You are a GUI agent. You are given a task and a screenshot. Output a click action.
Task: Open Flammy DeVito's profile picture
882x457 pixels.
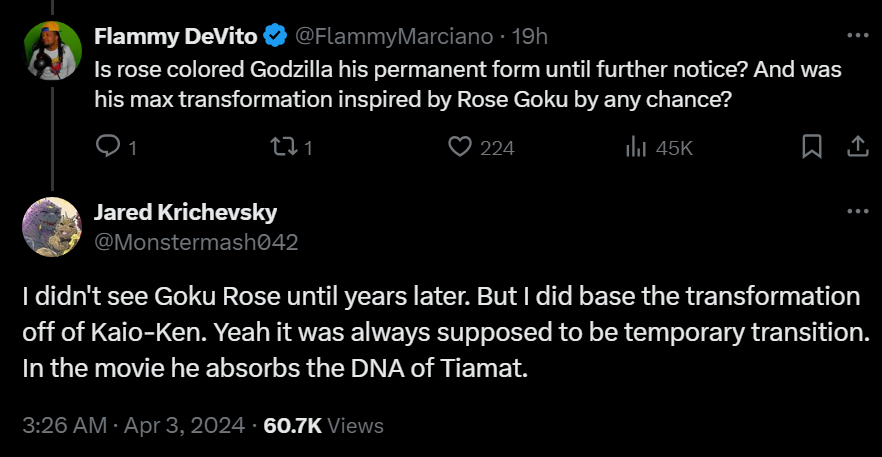tap(51, 51)
